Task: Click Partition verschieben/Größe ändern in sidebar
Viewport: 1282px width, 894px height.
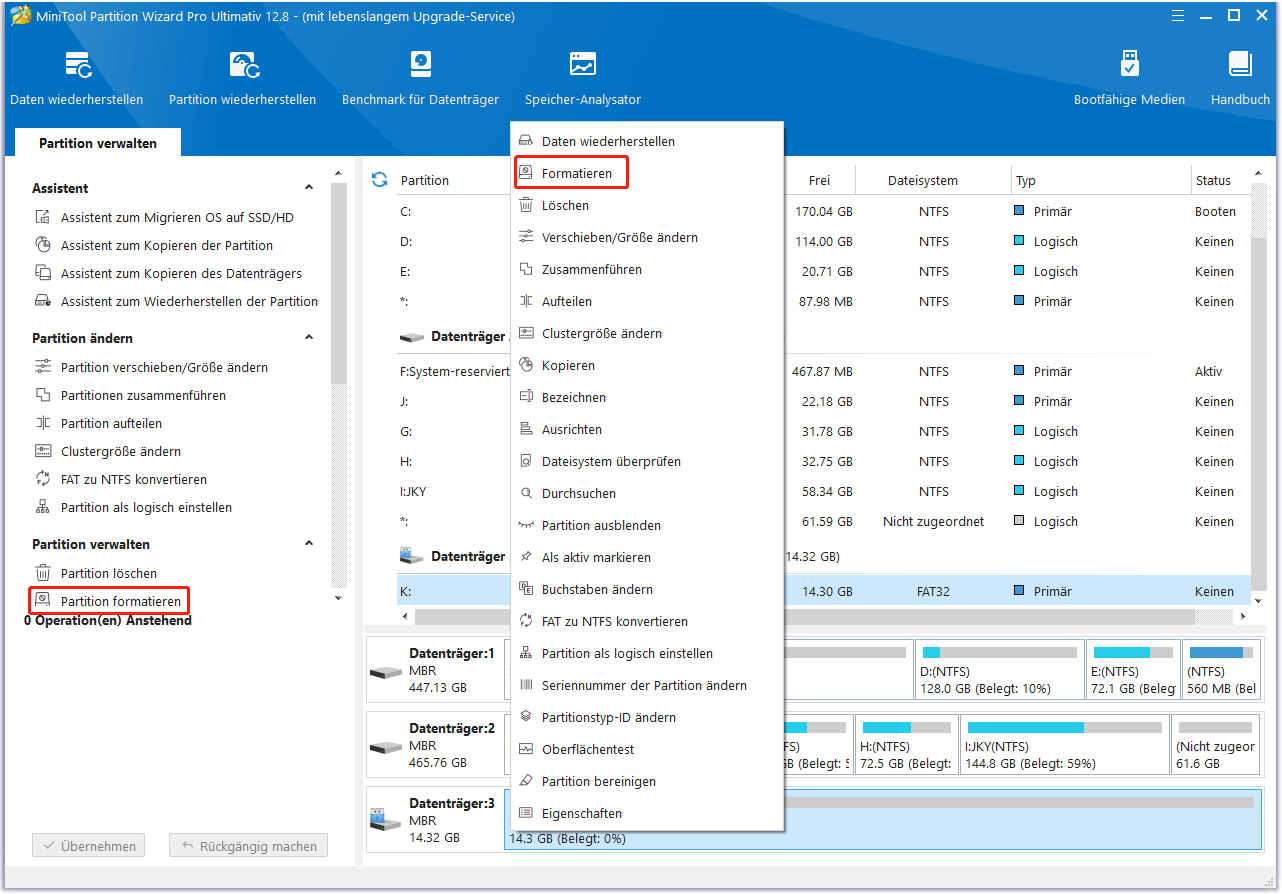Action: tap(164, 367)
